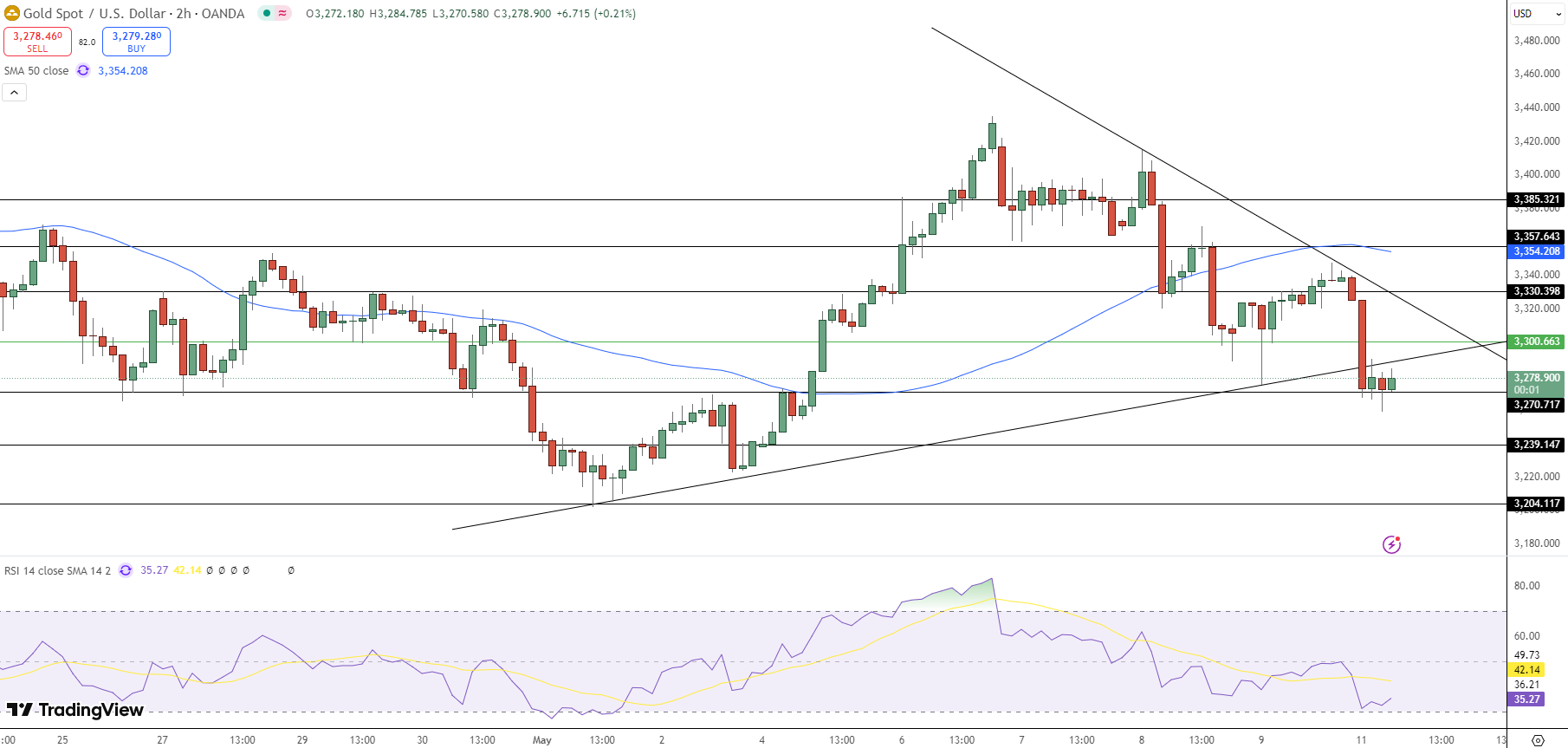Click the 11 date label on time axis
This screenshot has width=1568, height=748.
coord(1361,740)
